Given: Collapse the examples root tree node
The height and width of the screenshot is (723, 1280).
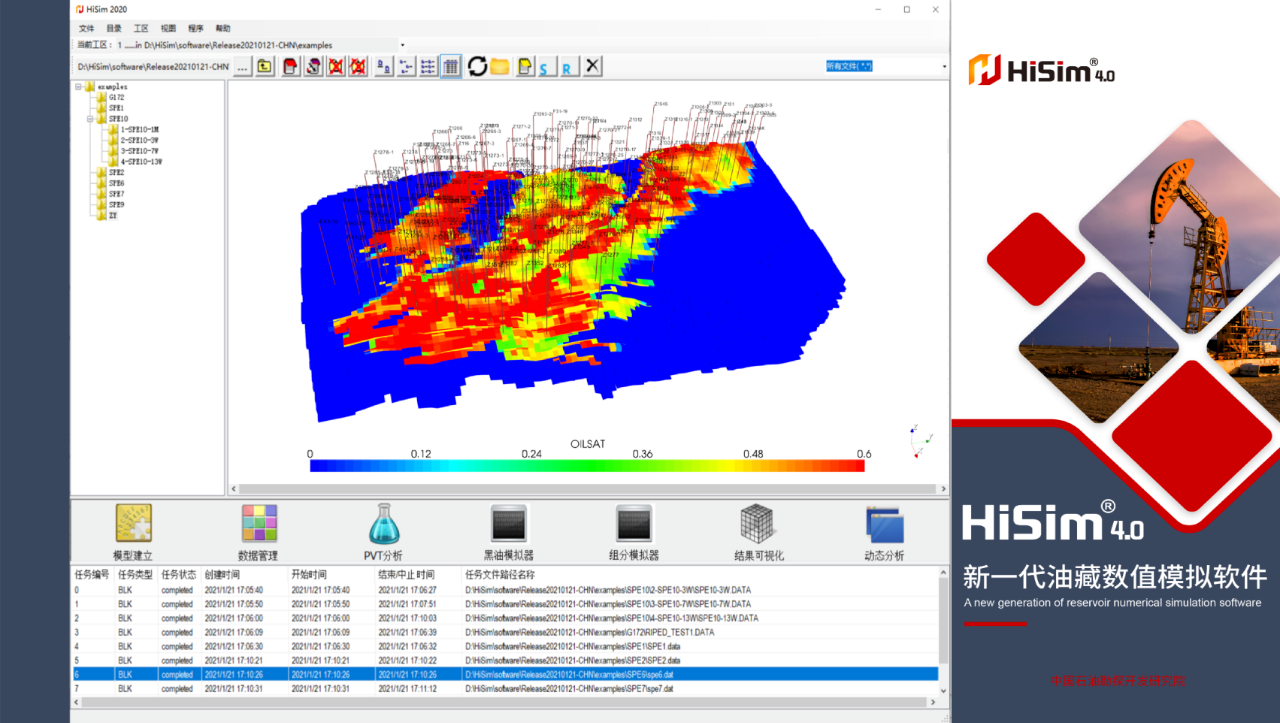Looking at the screenshot, I should (78, 86).
